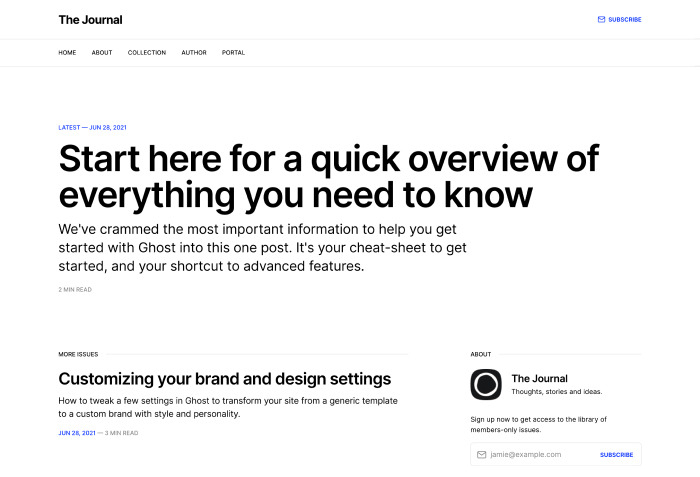Click the Subscribe link in top header
700x477 pixels.
[624, 19]
